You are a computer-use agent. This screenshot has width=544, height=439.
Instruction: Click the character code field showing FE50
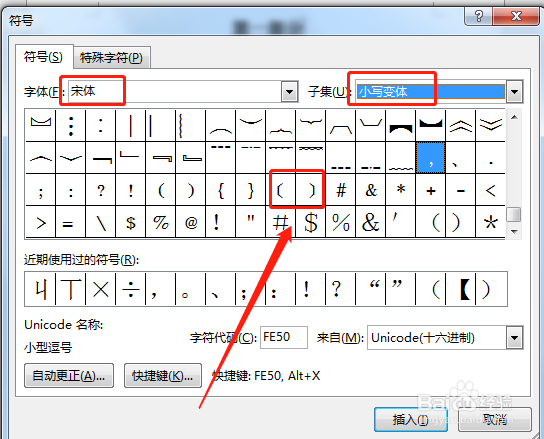283,337
